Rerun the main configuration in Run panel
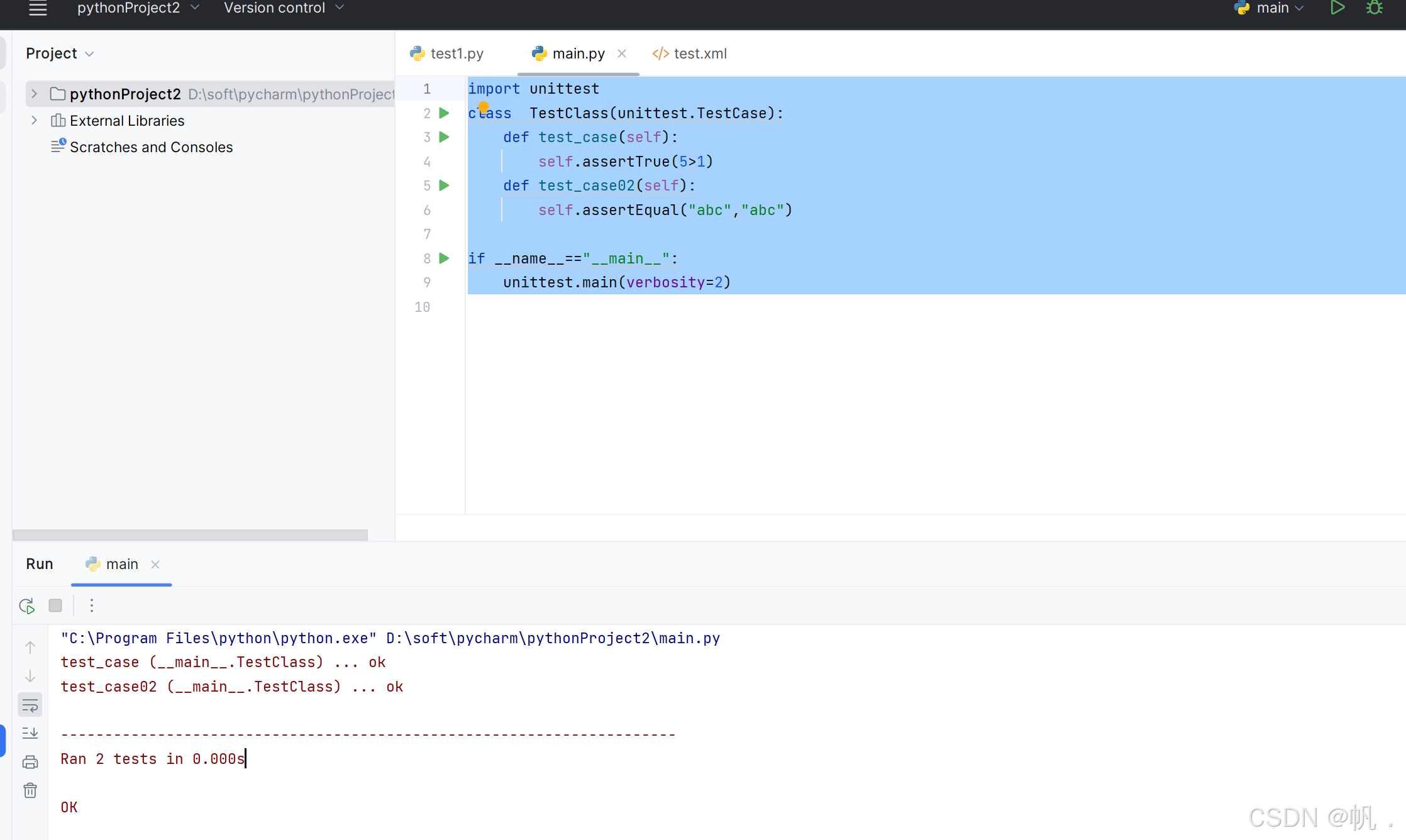The image size is (1406, 840). tap(26, 605)
